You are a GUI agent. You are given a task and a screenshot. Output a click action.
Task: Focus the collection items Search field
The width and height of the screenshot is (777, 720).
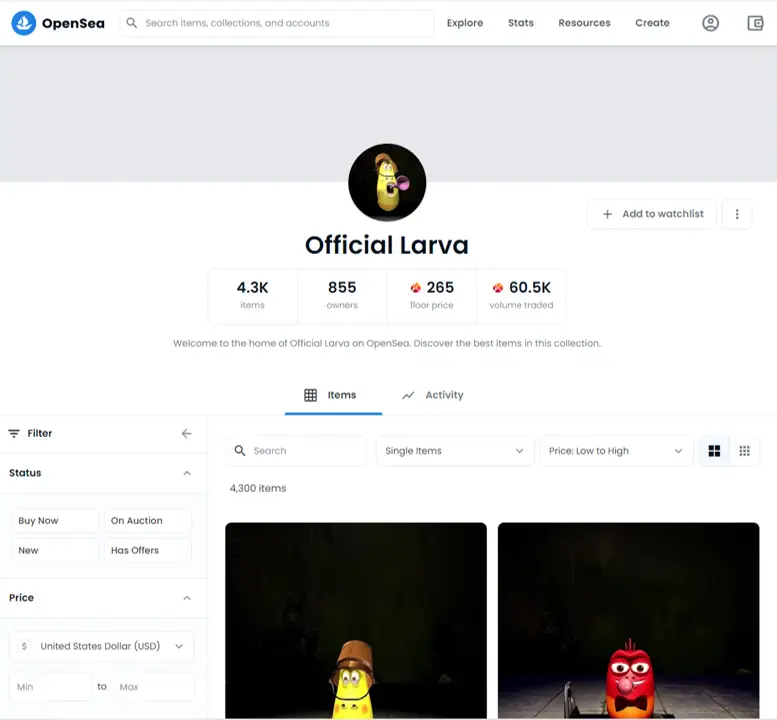pos(296,450)
